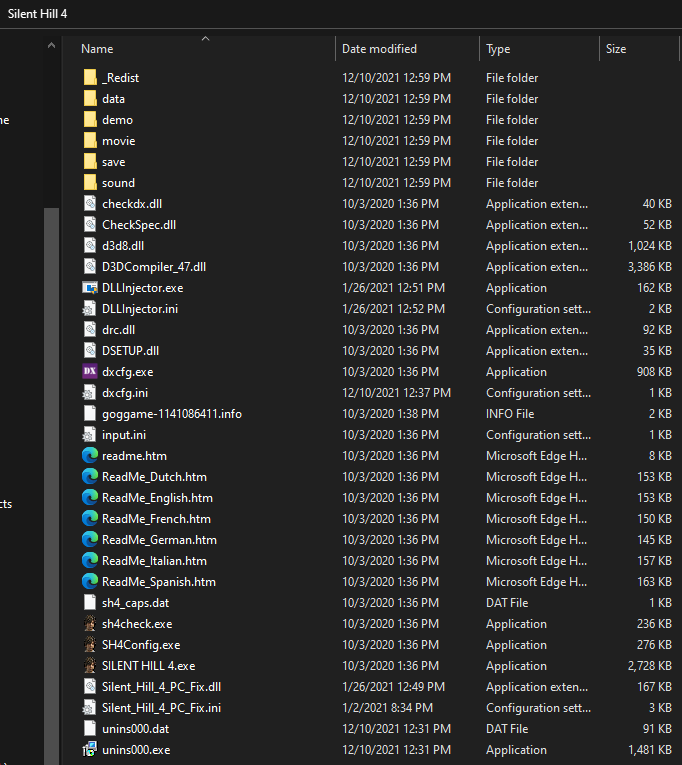Viewport: 682px width, 765px height.
Task: Click the 1,024 KB size cell
Action: point(650,246)
